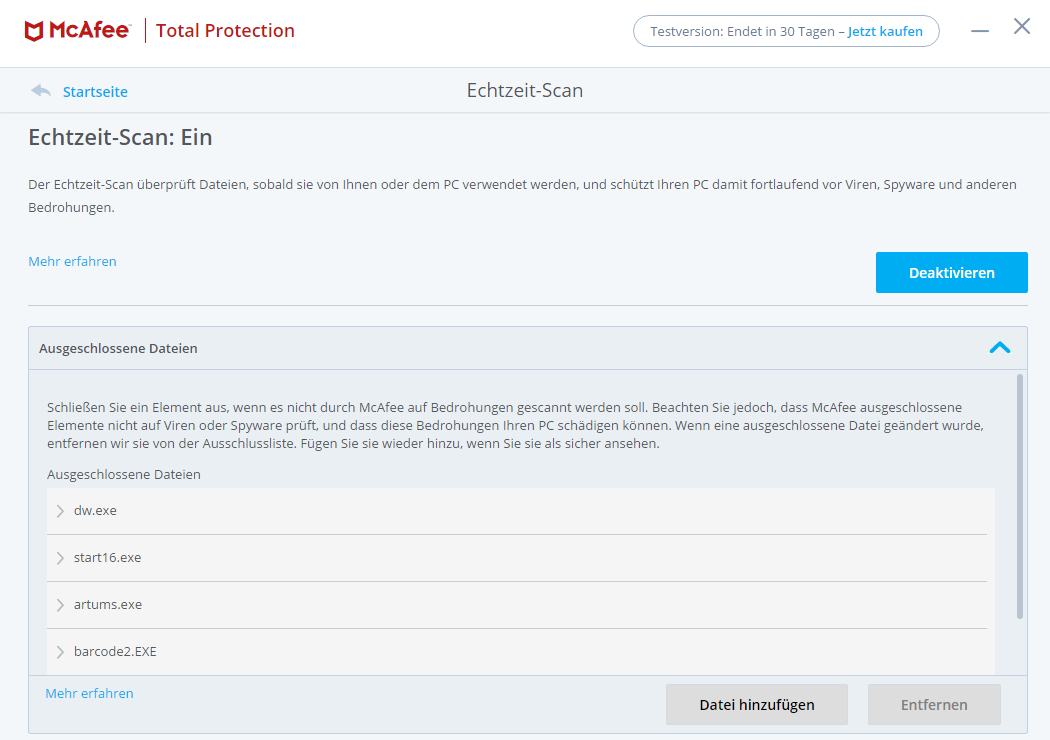Viewport: 1050px width, 740px height.
Task: Click the McAfee shield logo
Action: point(34,31)
